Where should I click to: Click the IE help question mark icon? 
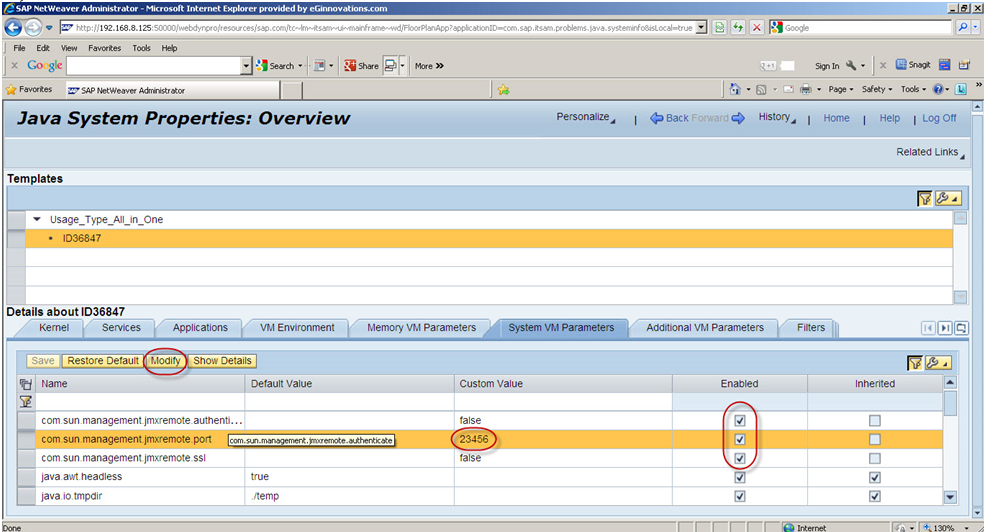click(938, 89)
